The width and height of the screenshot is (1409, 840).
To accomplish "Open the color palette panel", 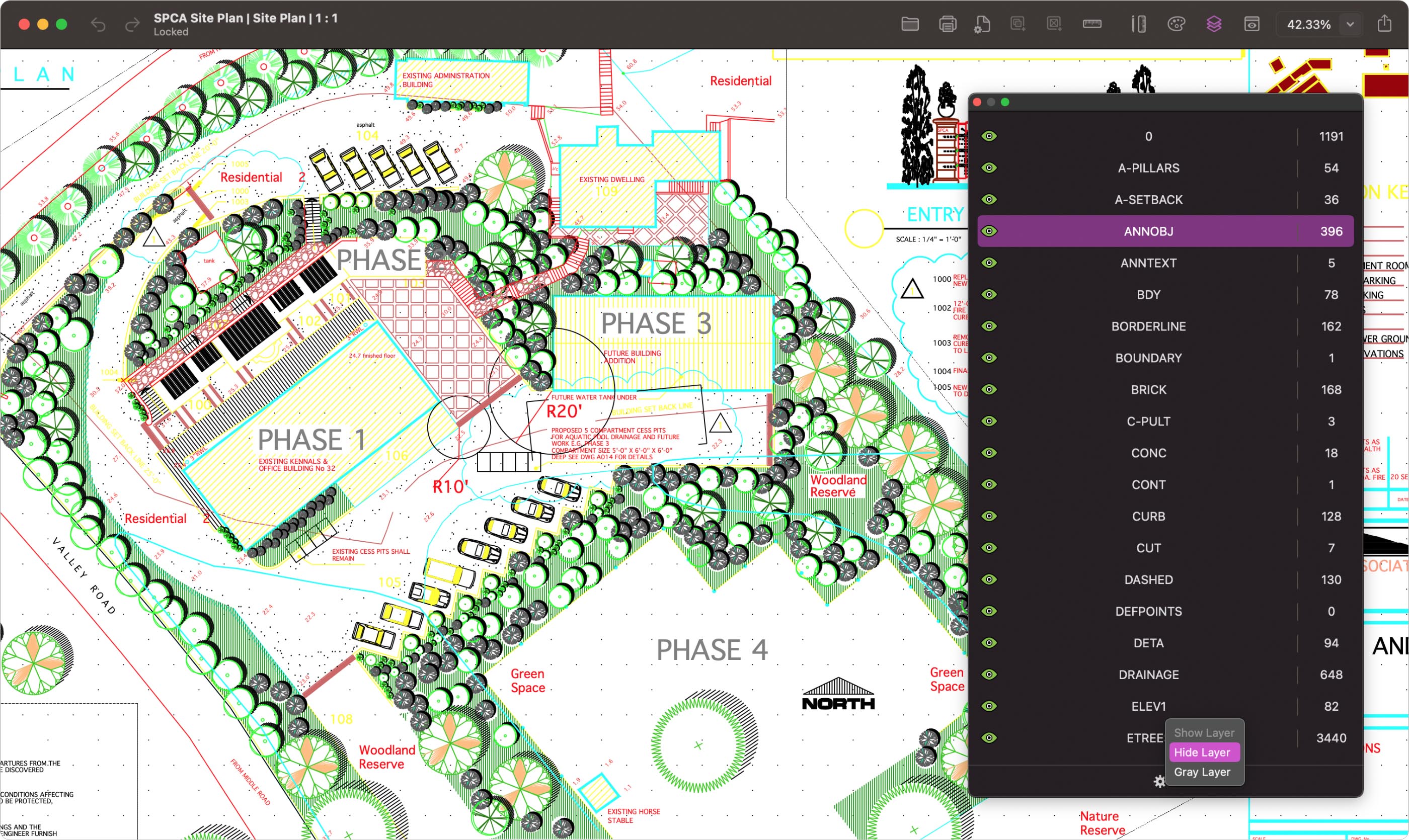I will pyautogui.click(x=1176, y=24).
